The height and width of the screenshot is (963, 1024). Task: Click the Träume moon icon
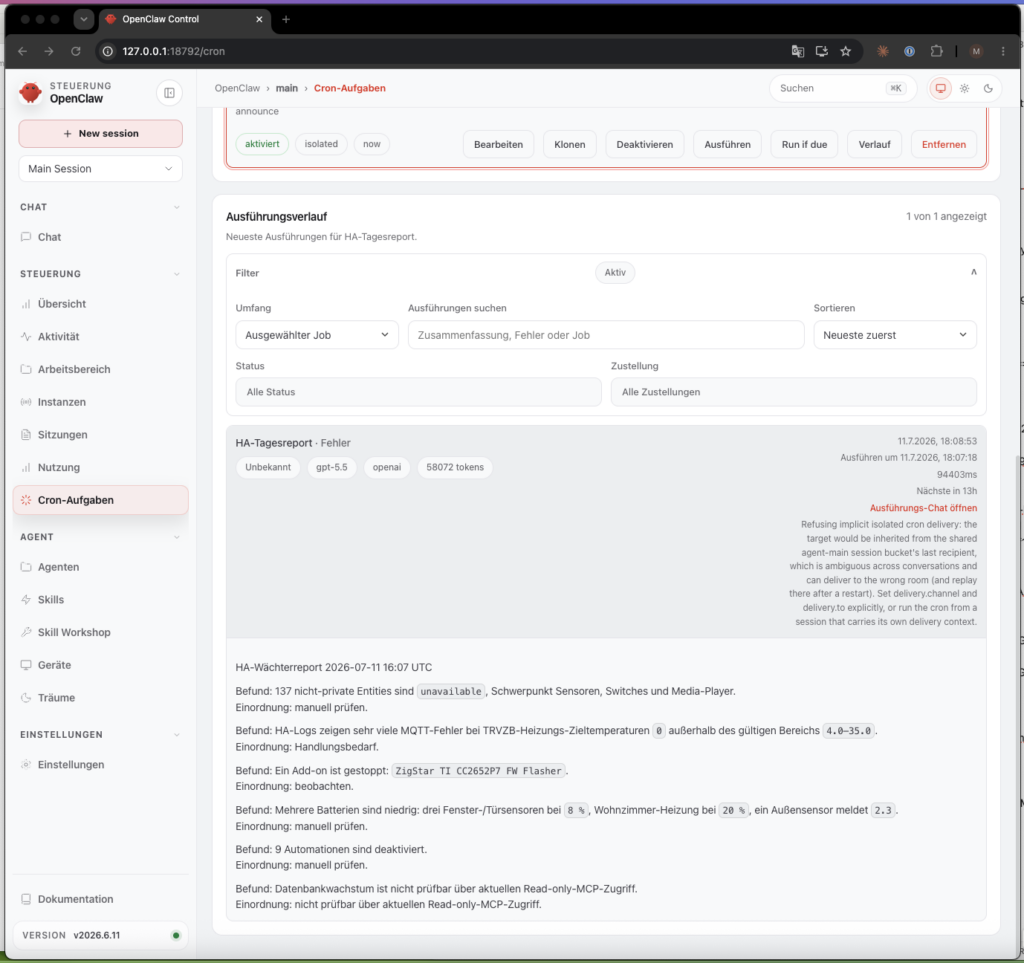click(x=25, y=697)
